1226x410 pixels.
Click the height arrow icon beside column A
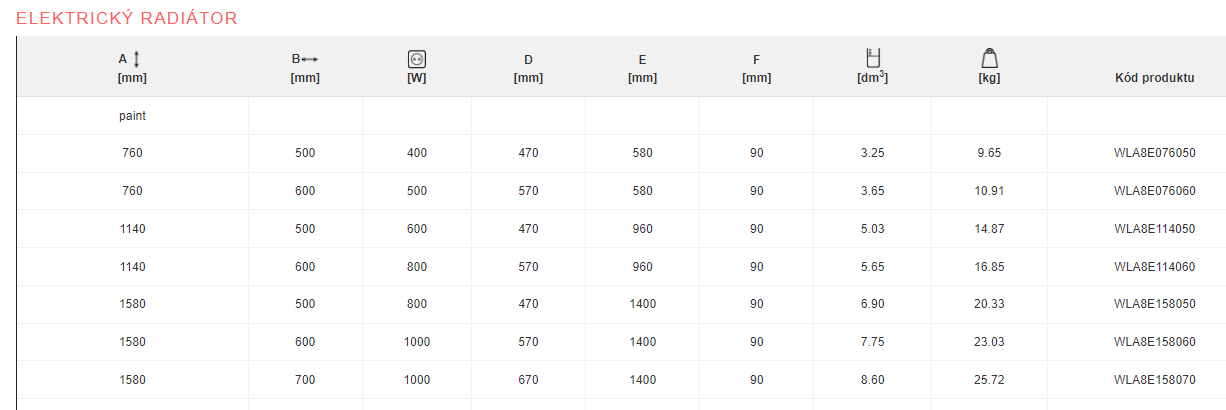[137, 59]
